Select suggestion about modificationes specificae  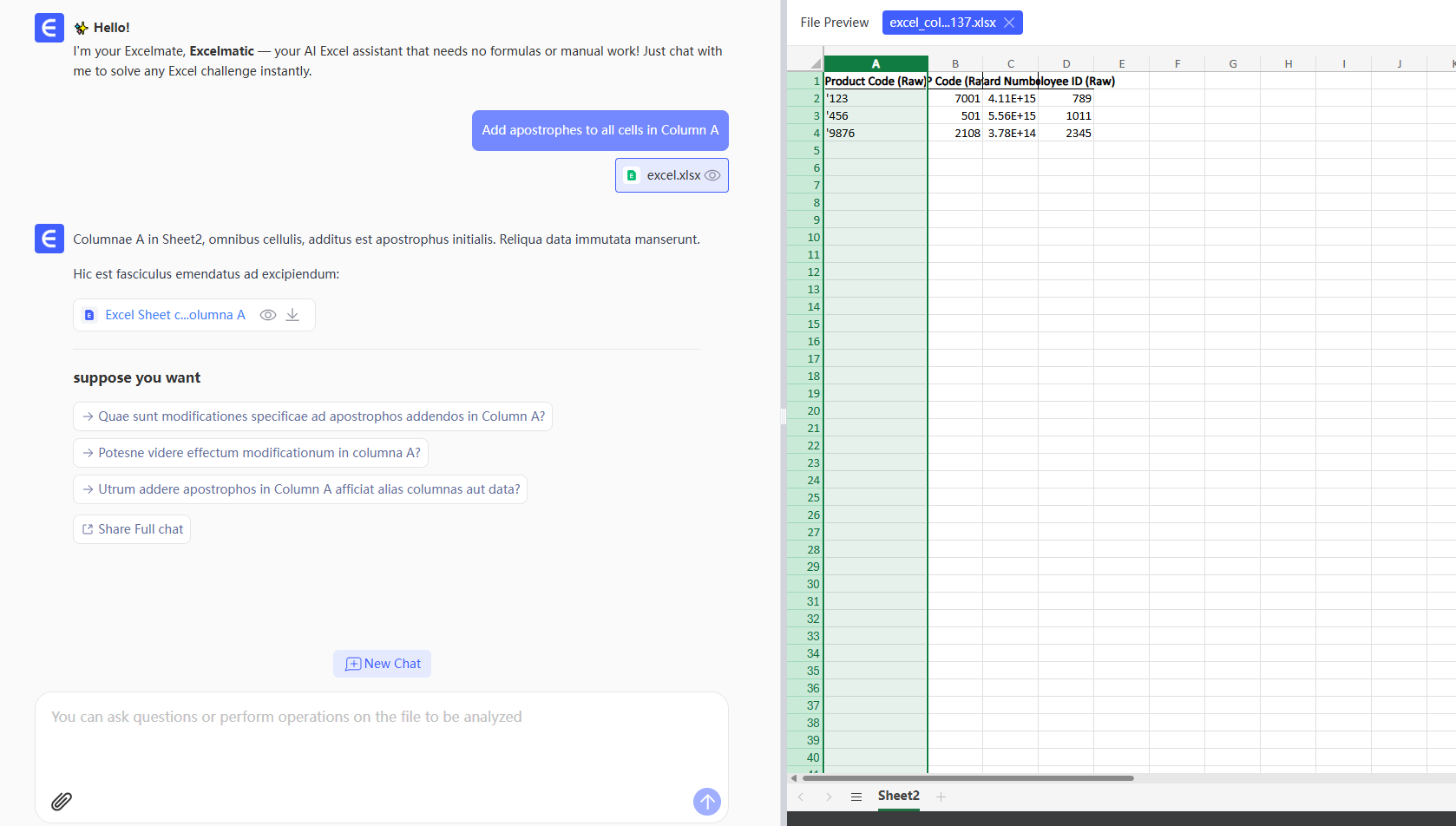312,416
